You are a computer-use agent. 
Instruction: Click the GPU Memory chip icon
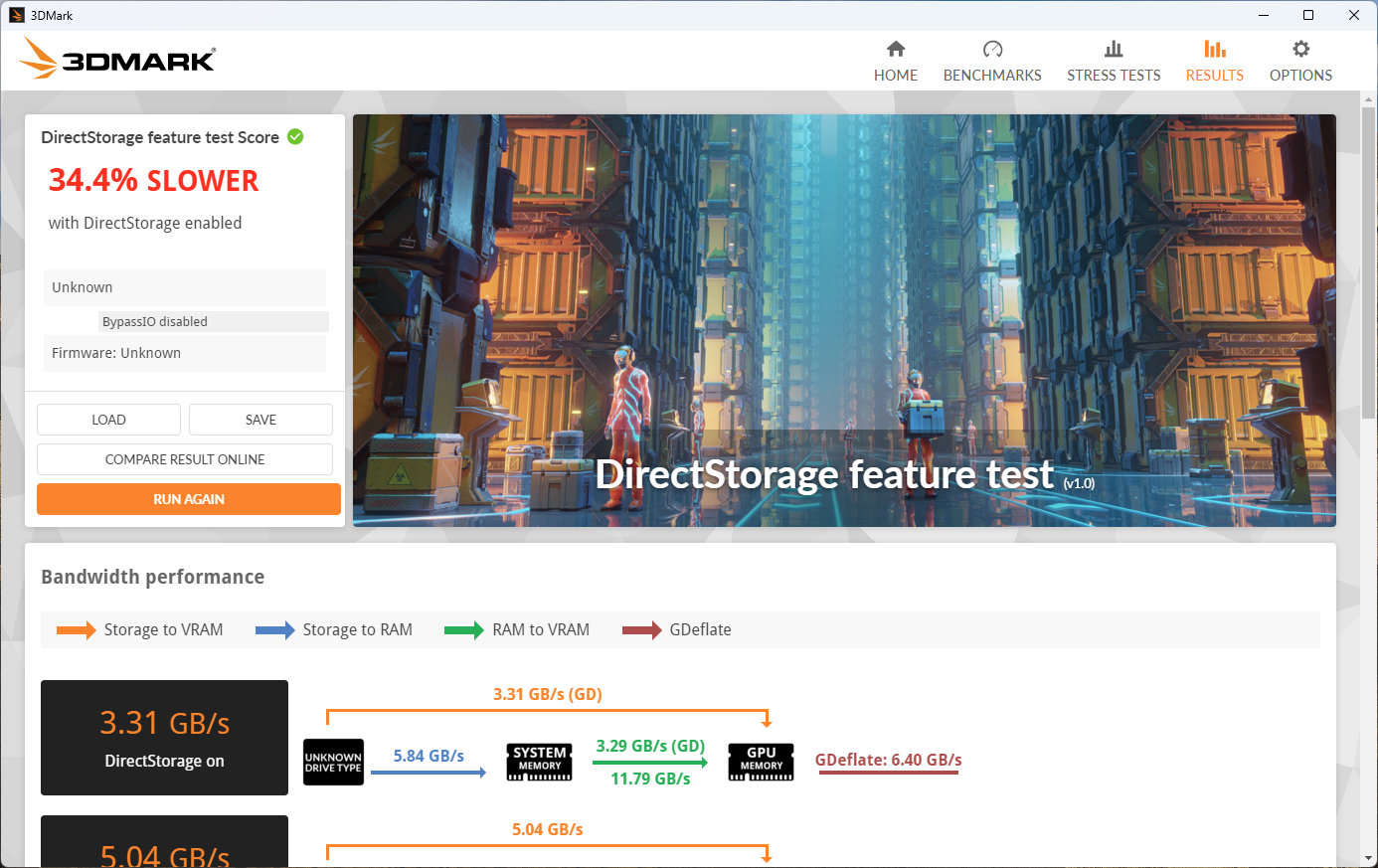(761, 762)
